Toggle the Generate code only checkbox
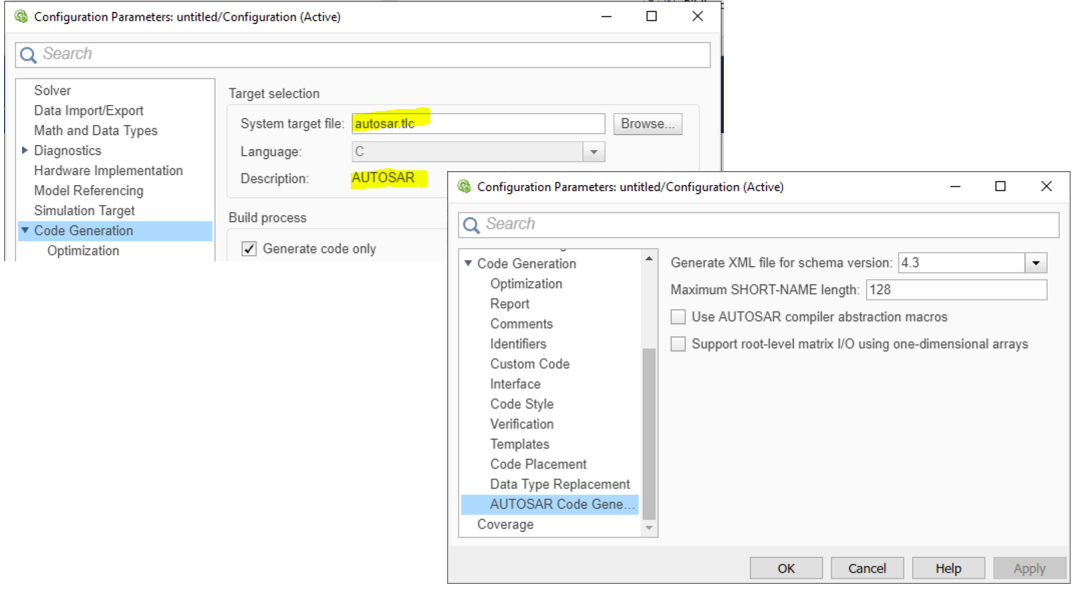 [x=249, y=249]
